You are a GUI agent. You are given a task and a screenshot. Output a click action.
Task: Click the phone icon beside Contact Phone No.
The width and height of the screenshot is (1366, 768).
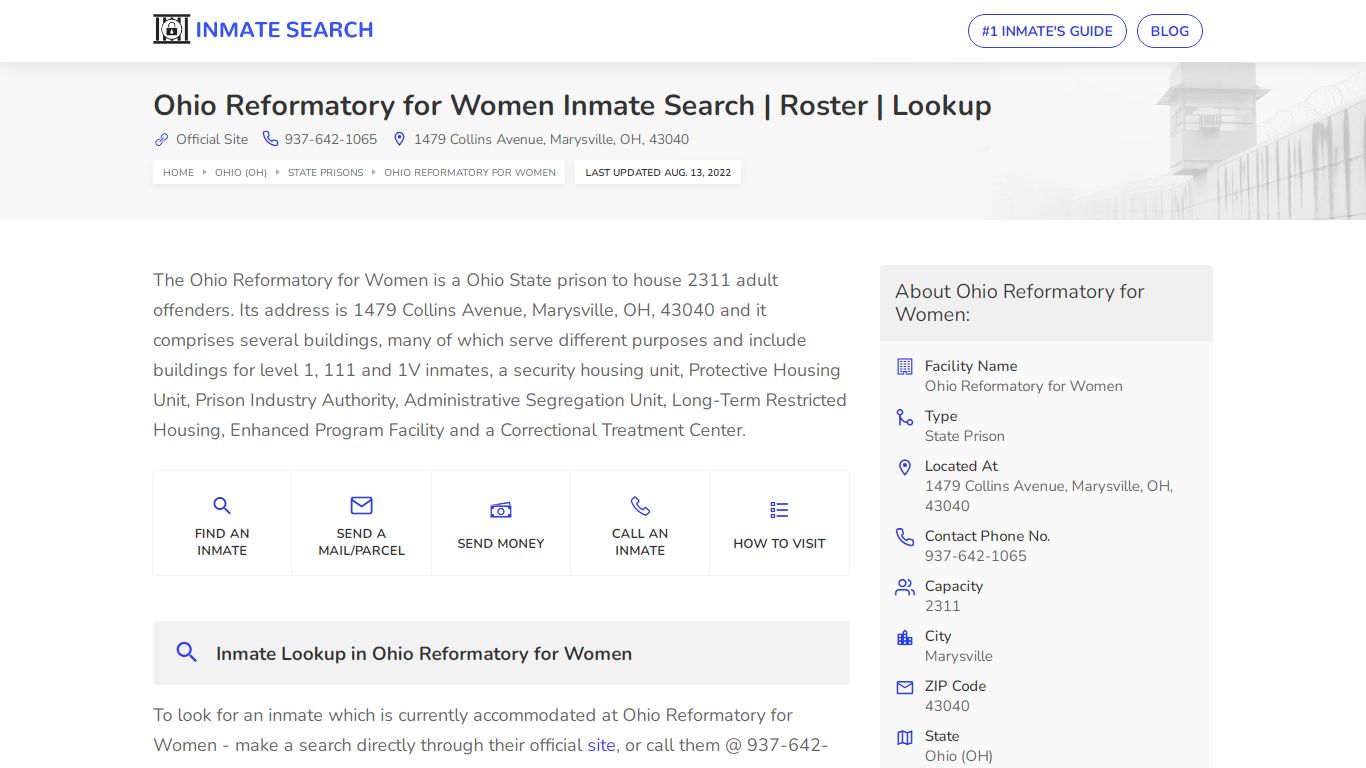(x=905, y=537)
